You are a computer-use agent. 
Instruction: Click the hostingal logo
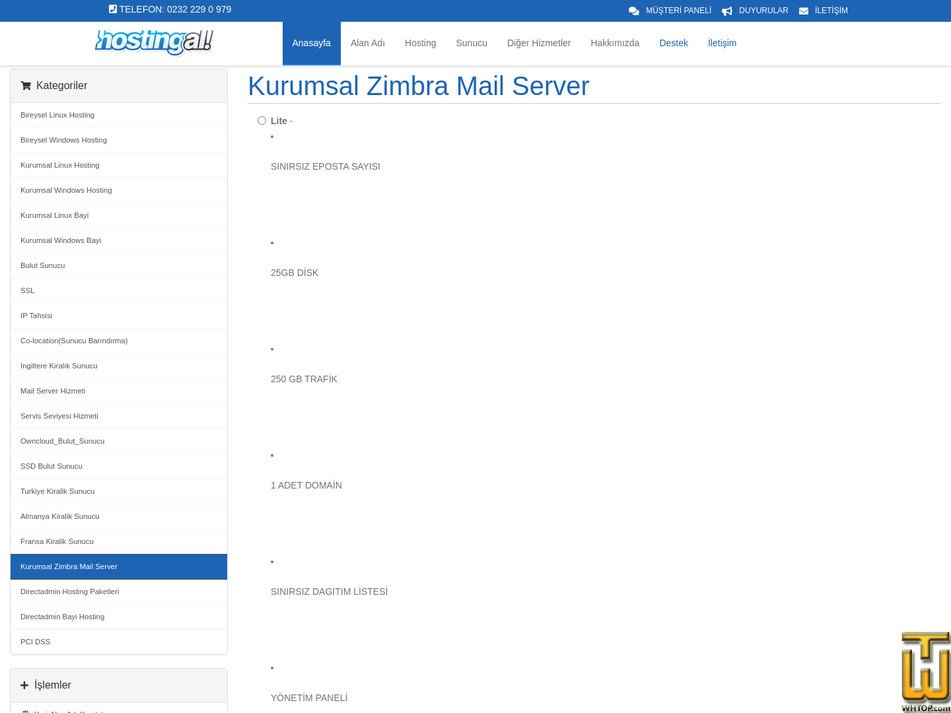[154, 42]
